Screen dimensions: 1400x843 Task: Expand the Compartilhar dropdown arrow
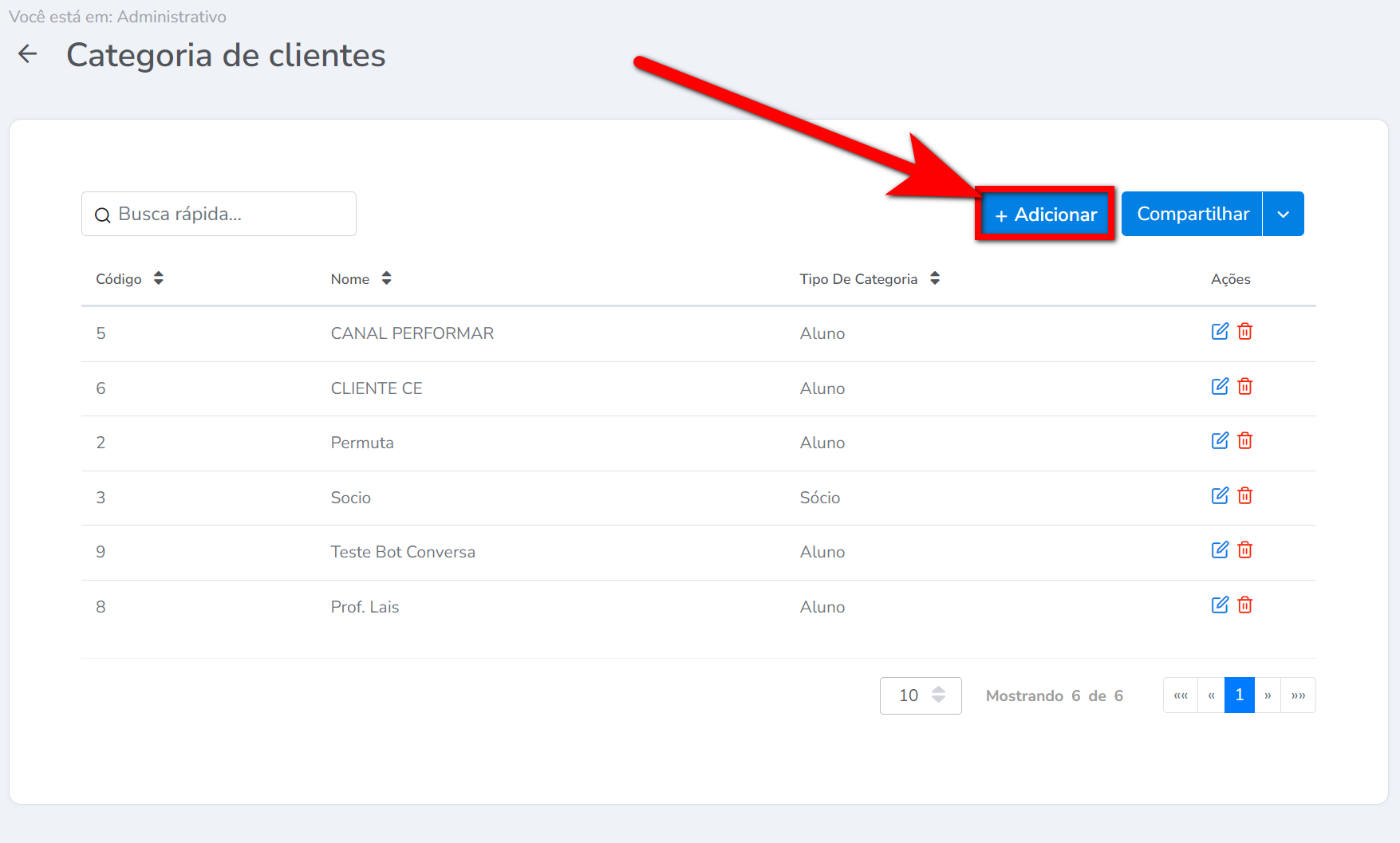(1283, 215)
